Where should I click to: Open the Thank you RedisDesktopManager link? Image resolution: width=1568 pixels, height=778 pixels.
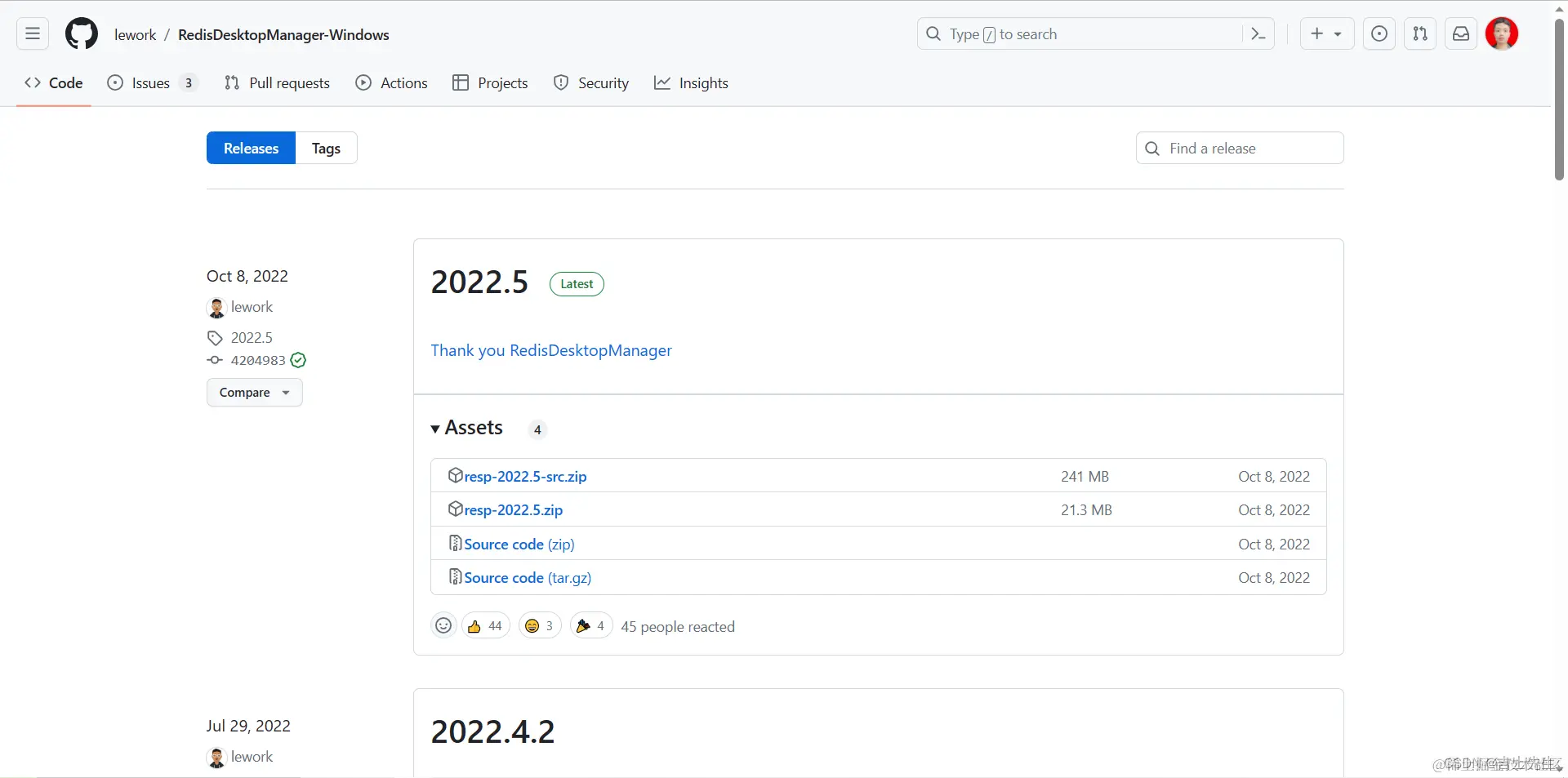[551, 350]
